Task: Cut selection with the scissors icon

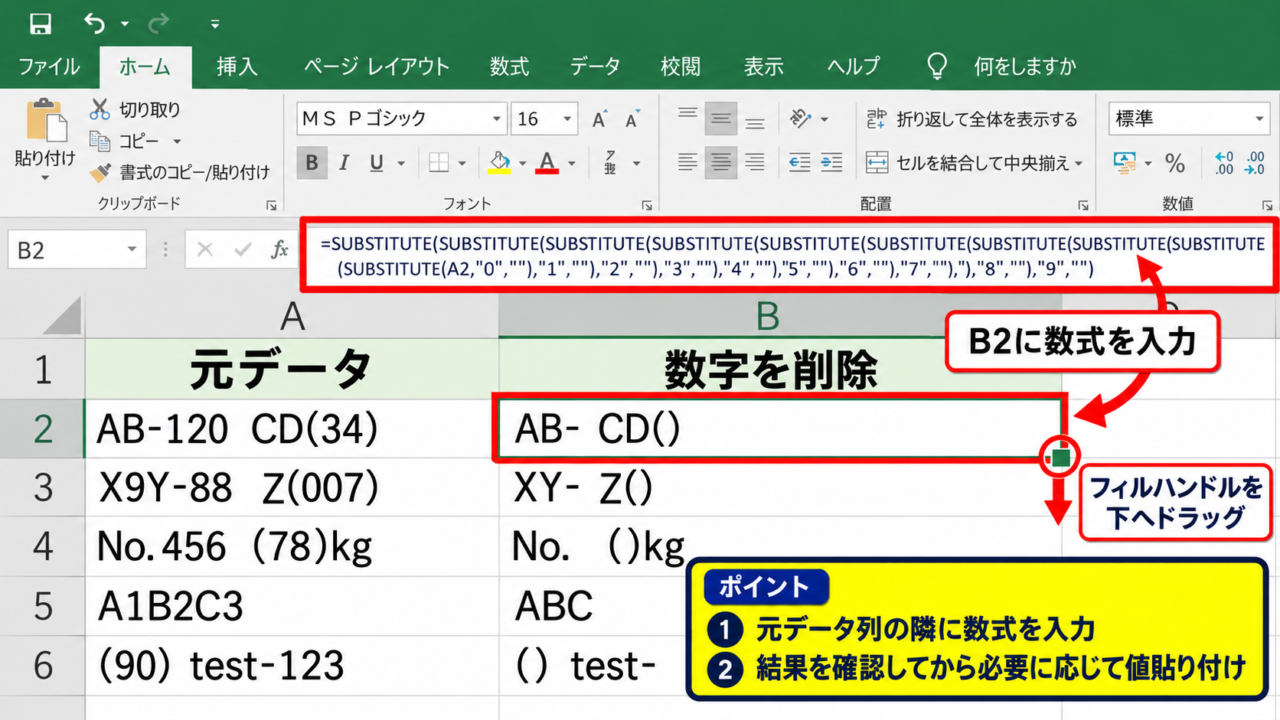Action: [100, 110]
